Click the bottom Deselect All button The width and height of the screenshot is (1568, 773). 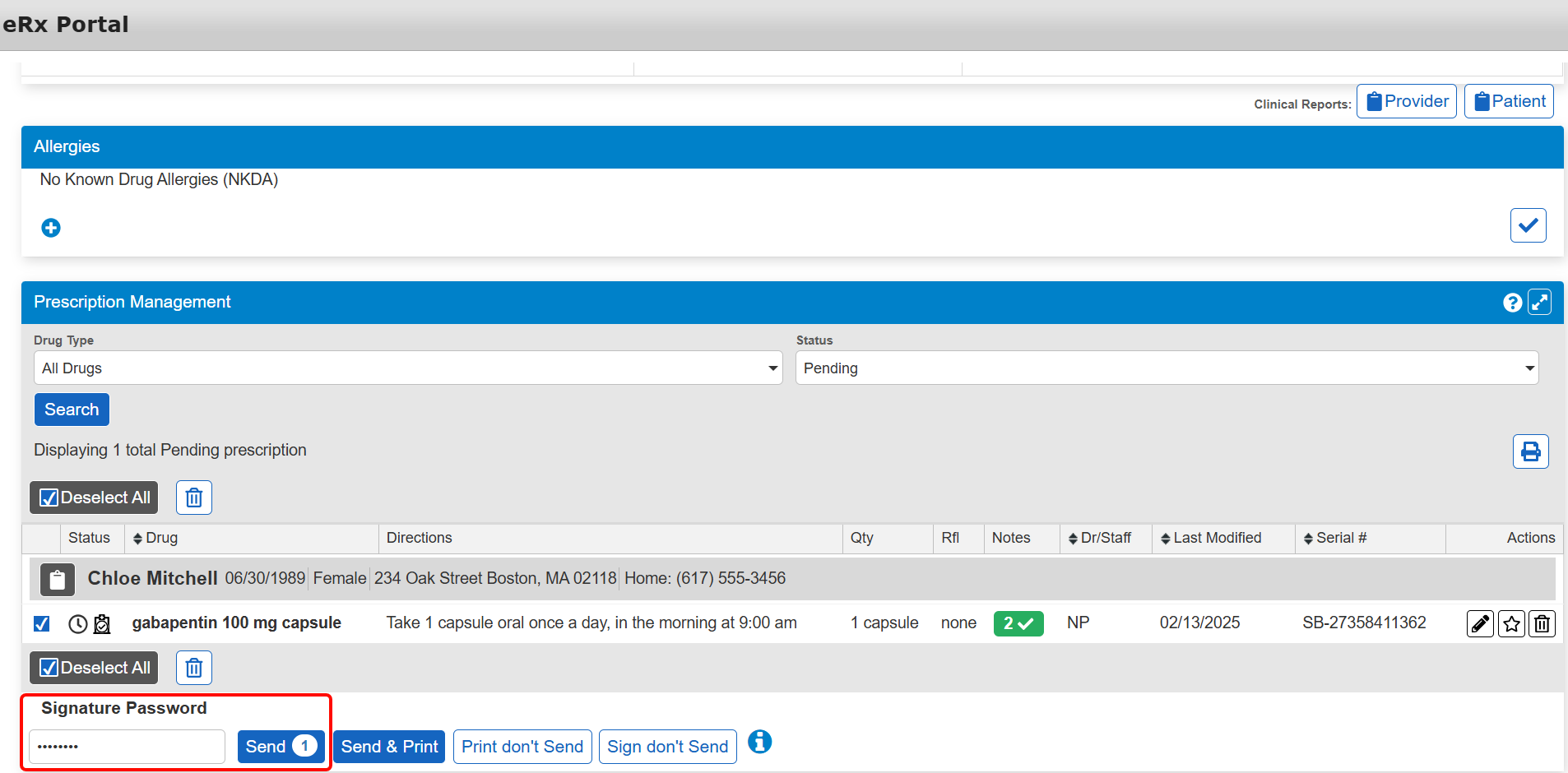(x=95, y=668)
